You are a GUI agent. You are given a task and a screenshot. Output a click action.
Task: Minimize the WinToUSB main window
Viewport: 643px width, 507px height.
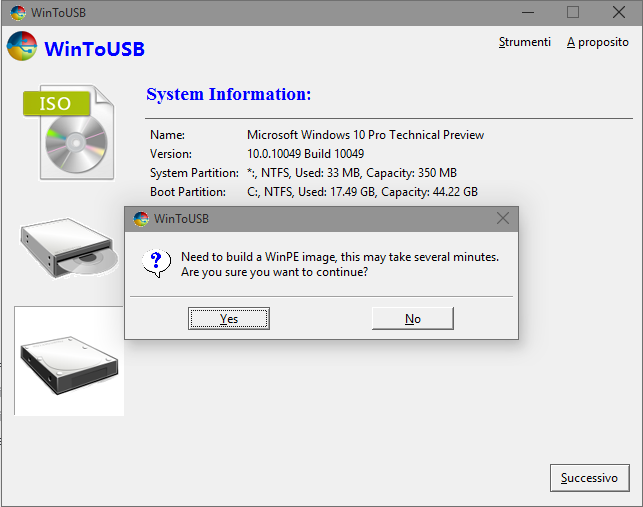(x=528, y=12)
